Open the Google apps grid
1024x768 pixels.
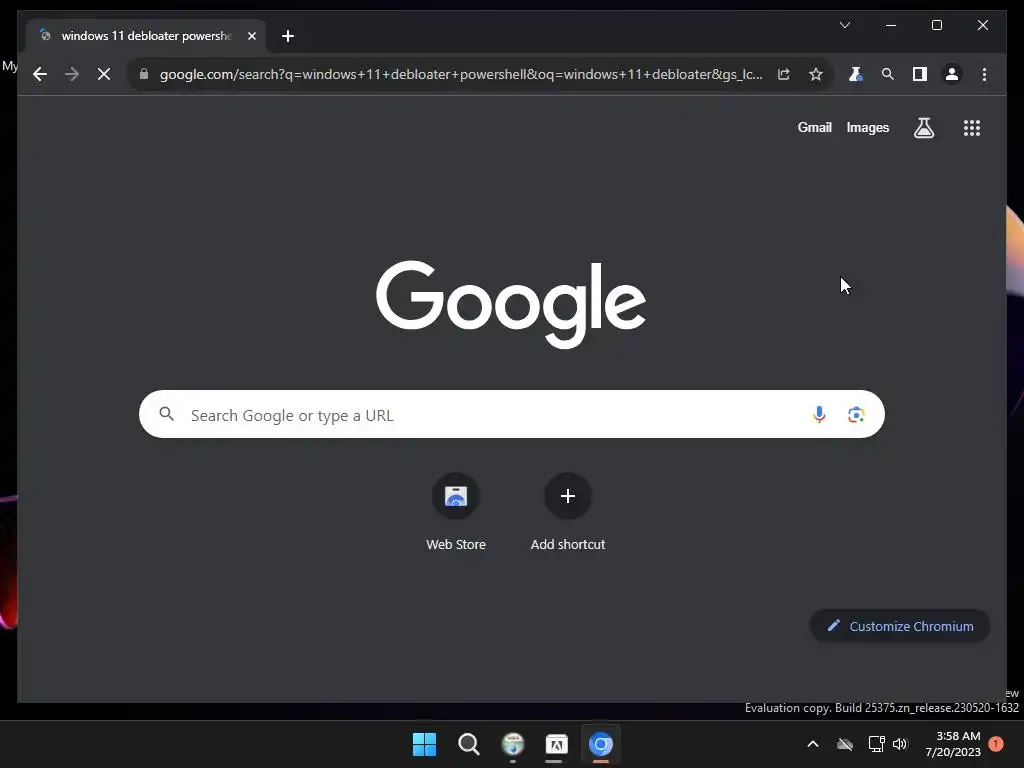click(x=972, y=127)
